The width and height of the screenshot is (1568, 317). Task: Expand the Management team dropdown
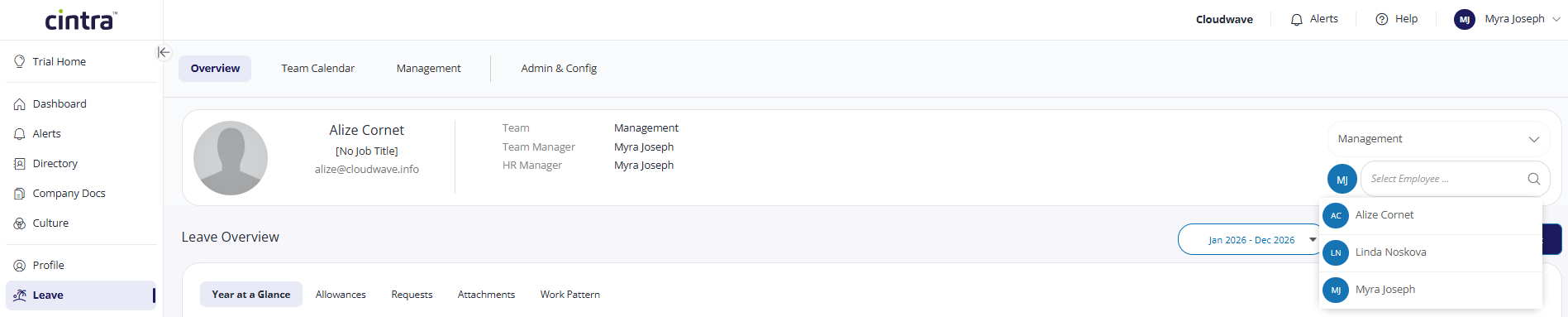(x=1438, y=139)
